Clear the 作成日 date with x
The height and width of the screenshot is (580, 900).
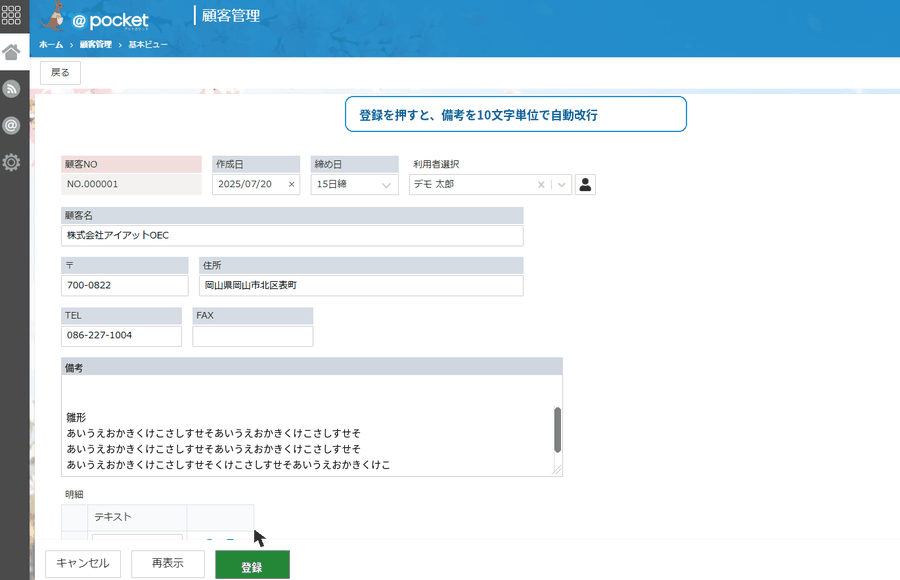(x=291, y=184)
